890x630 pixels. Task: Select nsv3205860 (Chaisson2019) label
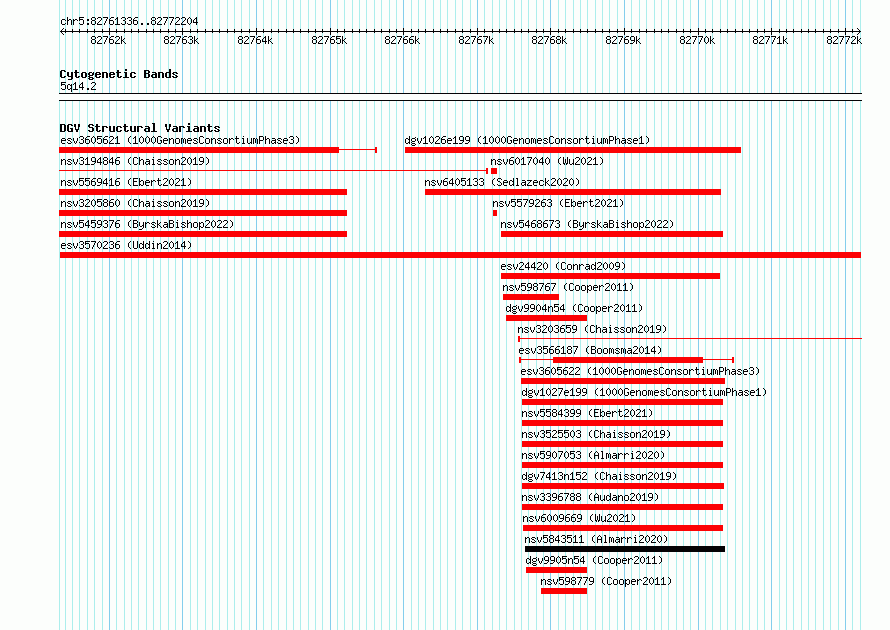coord(135,203)
